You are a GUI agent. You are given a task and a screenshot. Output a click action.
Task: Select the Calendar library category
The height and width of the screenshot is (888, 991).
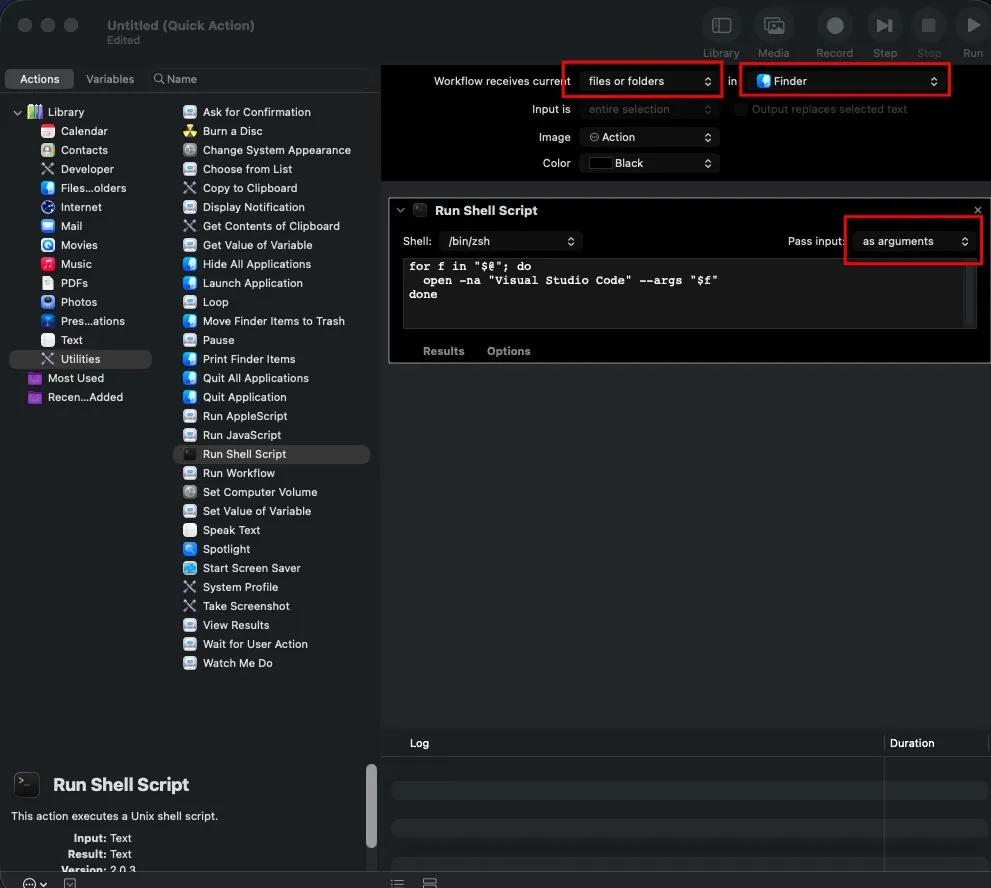click(x=83, y=131)
